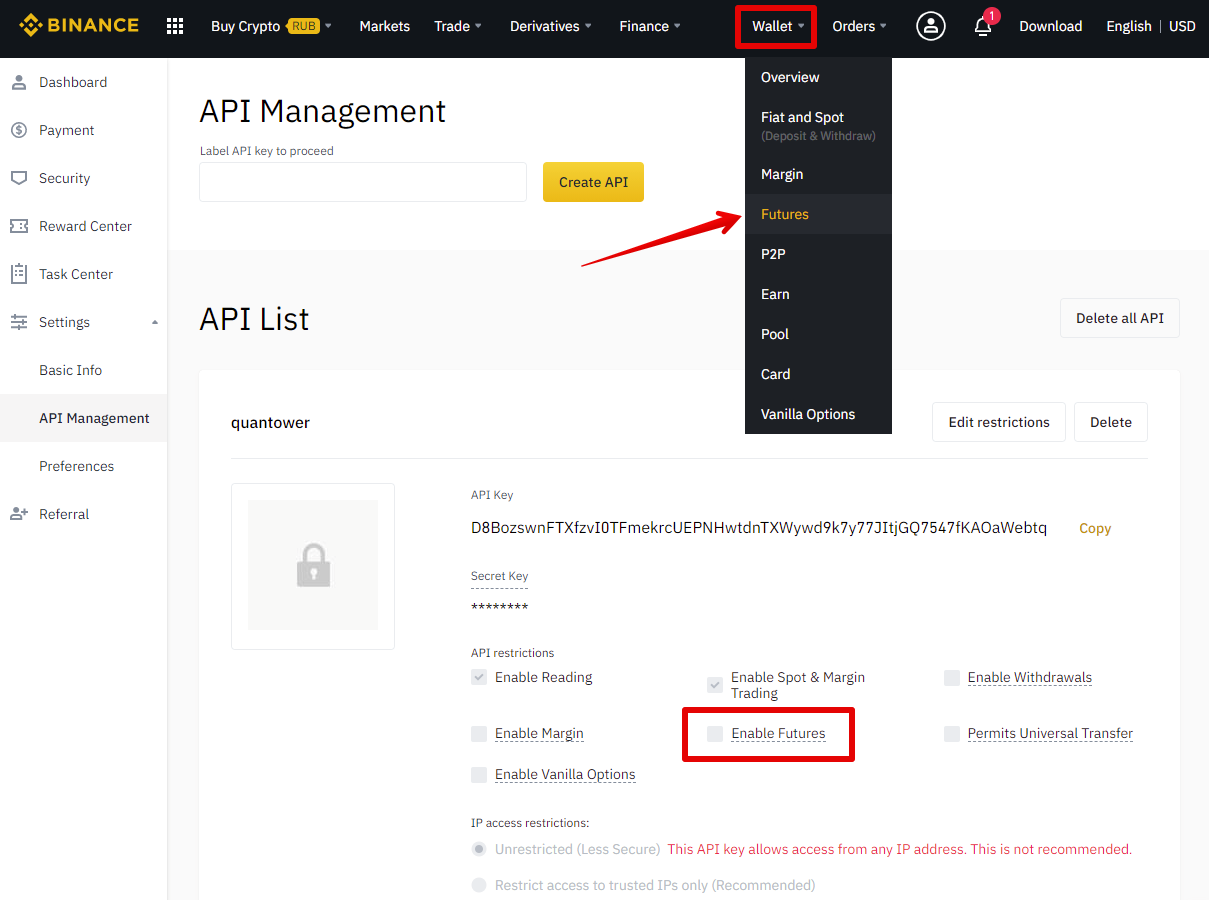Image resolution: width=1209 pixels, height=900 pixels.
Task: Select Futures from Wallet menu
Action: [785, 214]
